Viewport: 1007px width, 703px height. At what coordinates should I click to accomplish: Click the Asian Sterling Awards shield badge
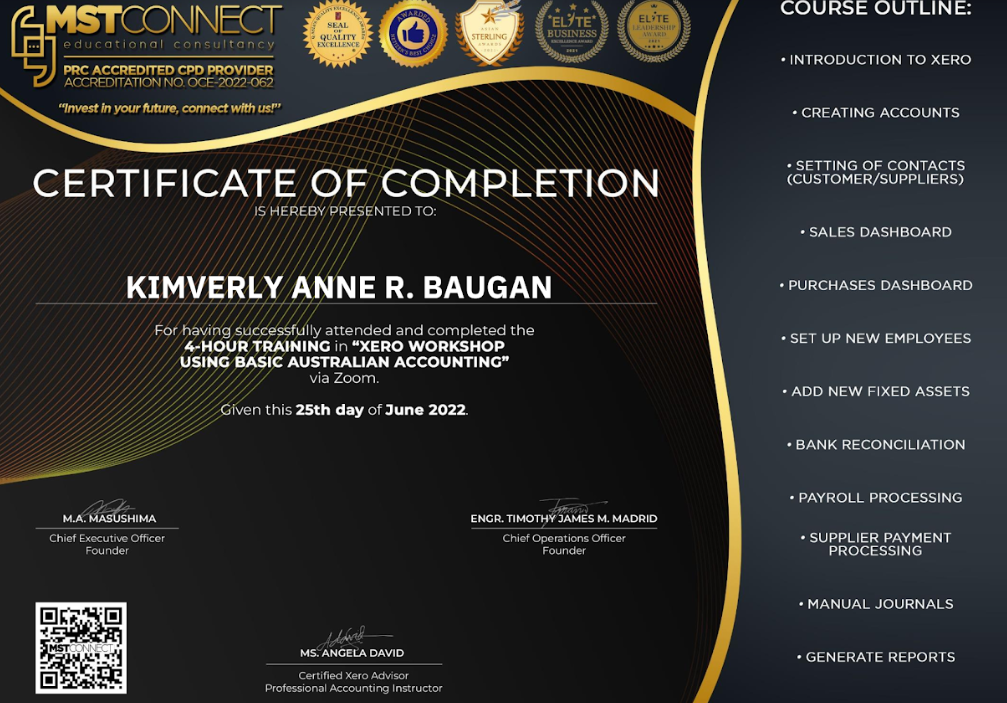point(489,33)
